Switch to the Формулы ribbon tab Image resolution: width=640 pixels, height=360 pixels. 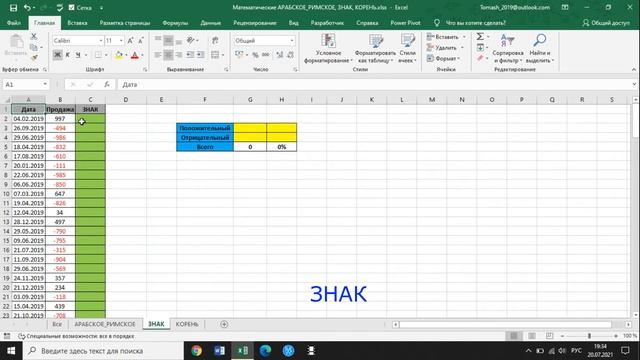[175, 23]
